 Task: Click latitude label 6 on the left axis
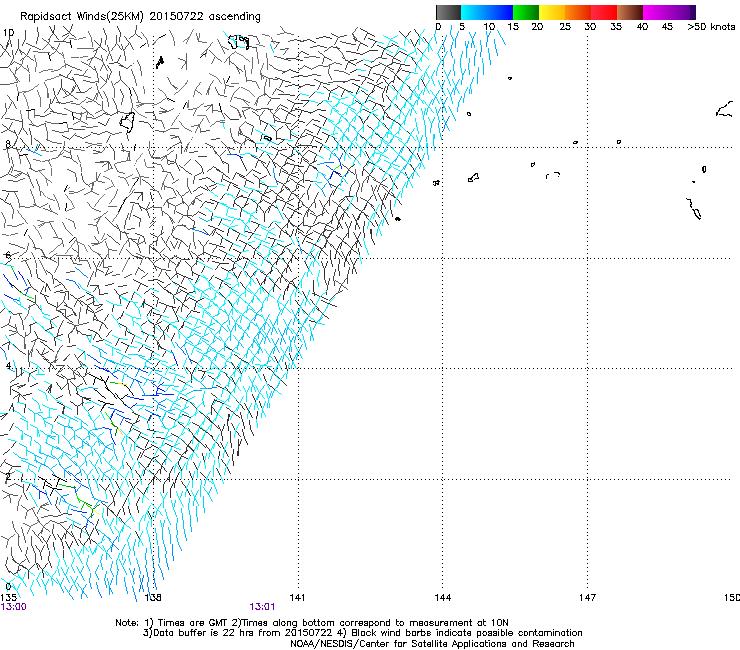(8, 255)
